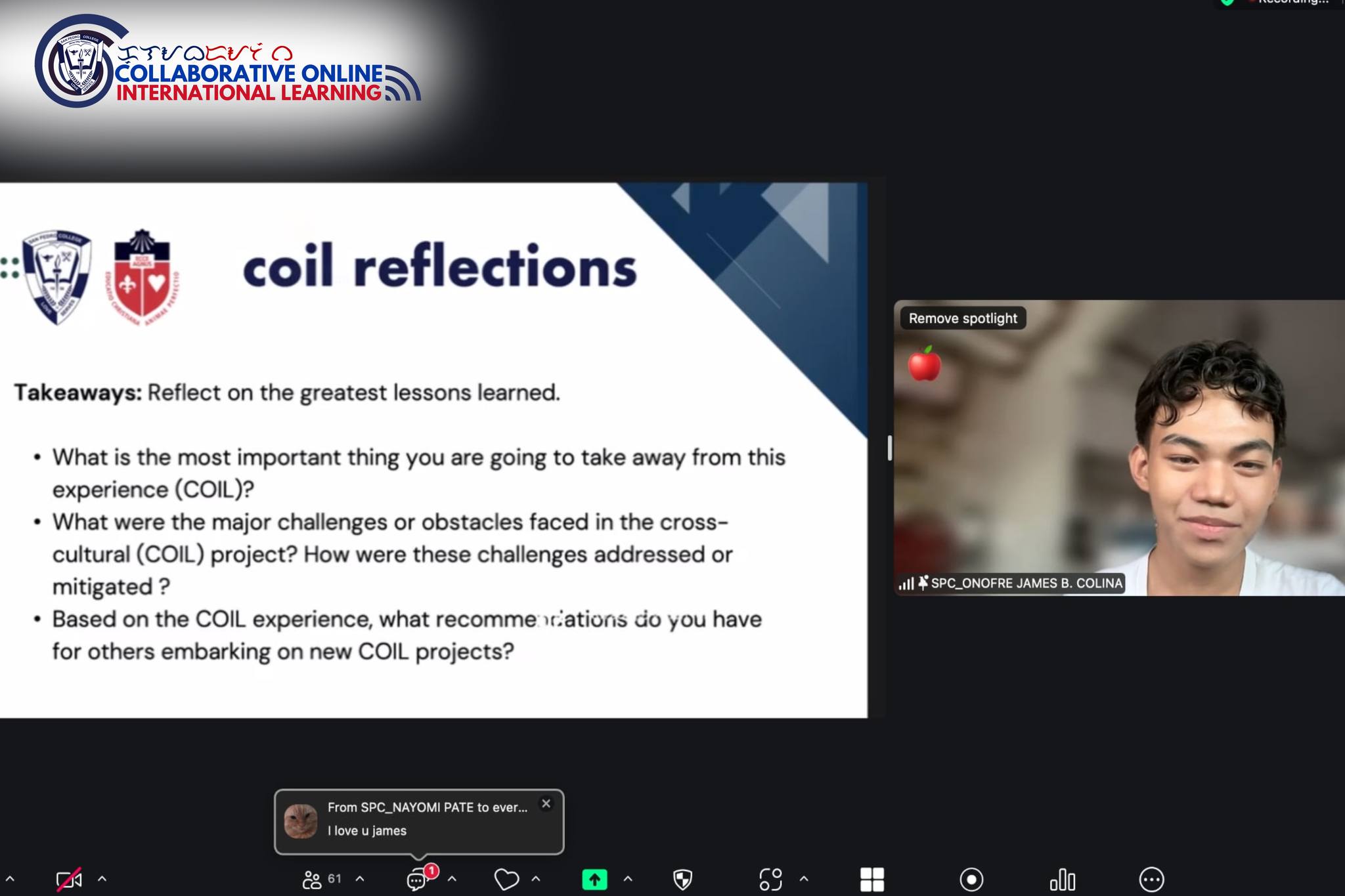Start video with the crossed-out camera icon
The width and height of the screenshot is (1345, 896).
[x=69, y=880]
